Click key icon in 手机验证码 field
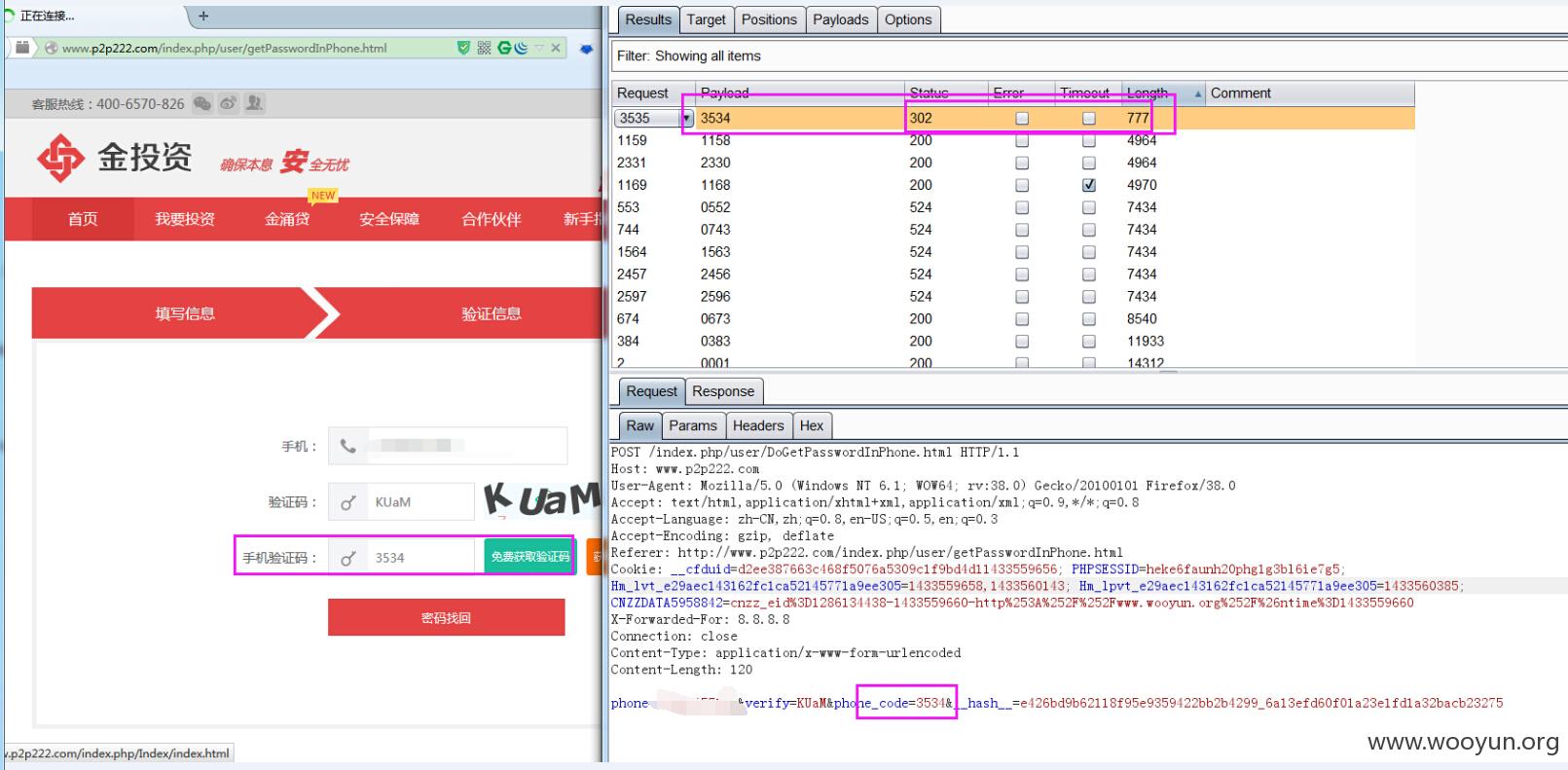The height and width of the screenshot is (770, 1568). pyautogui.click(x=347, y=558)
